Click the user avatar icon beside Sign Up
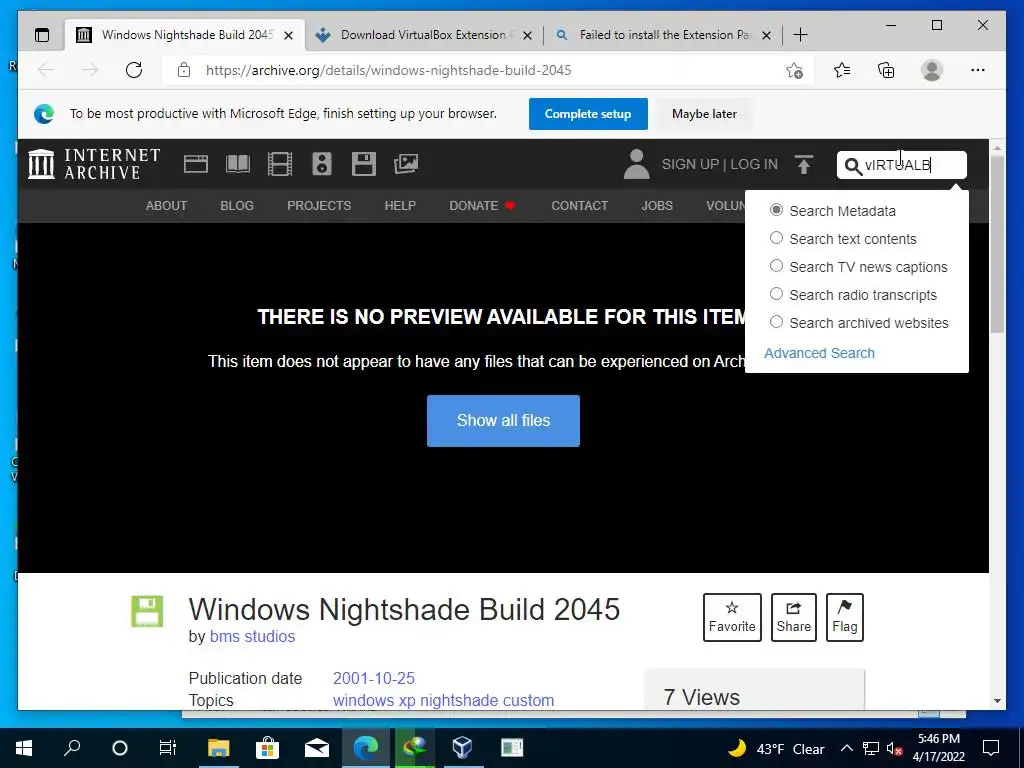The height and width of the screenshot is (768, 1024). [x=636, y=164]
